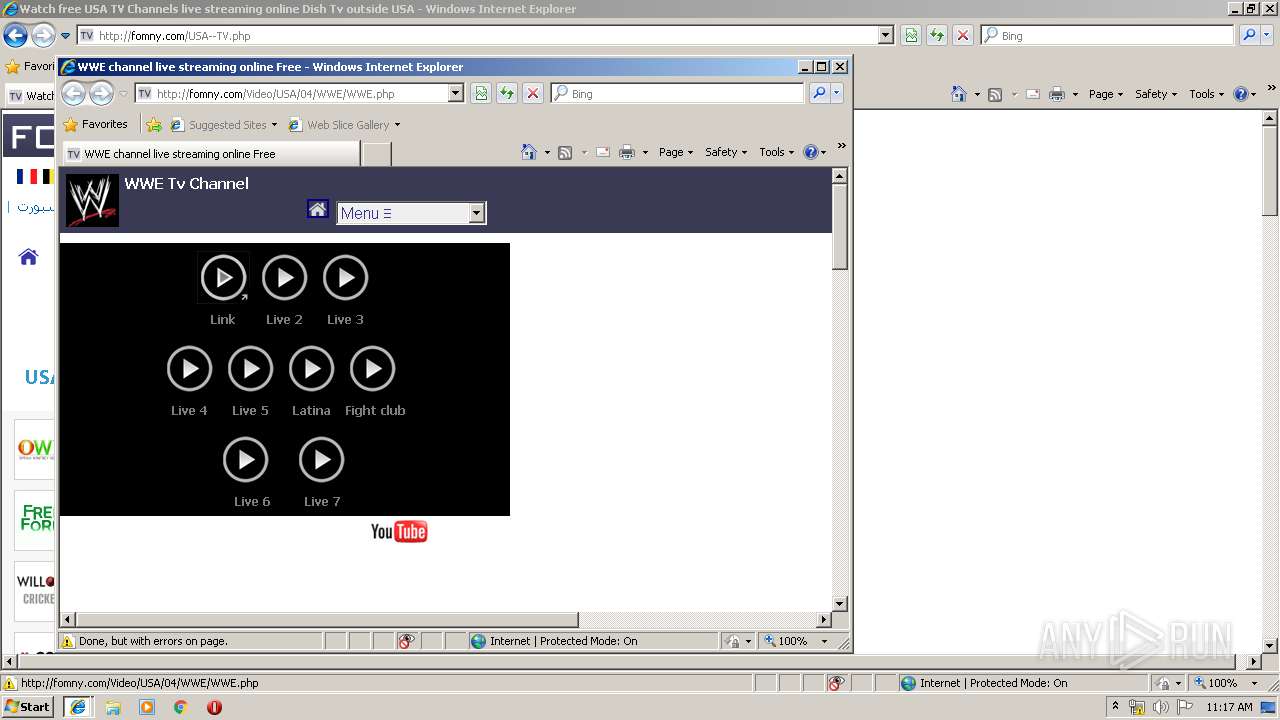Click the popup search magnifier button
The width and height of the screenshot is (1280, 720).
click(x=819, y=93)
